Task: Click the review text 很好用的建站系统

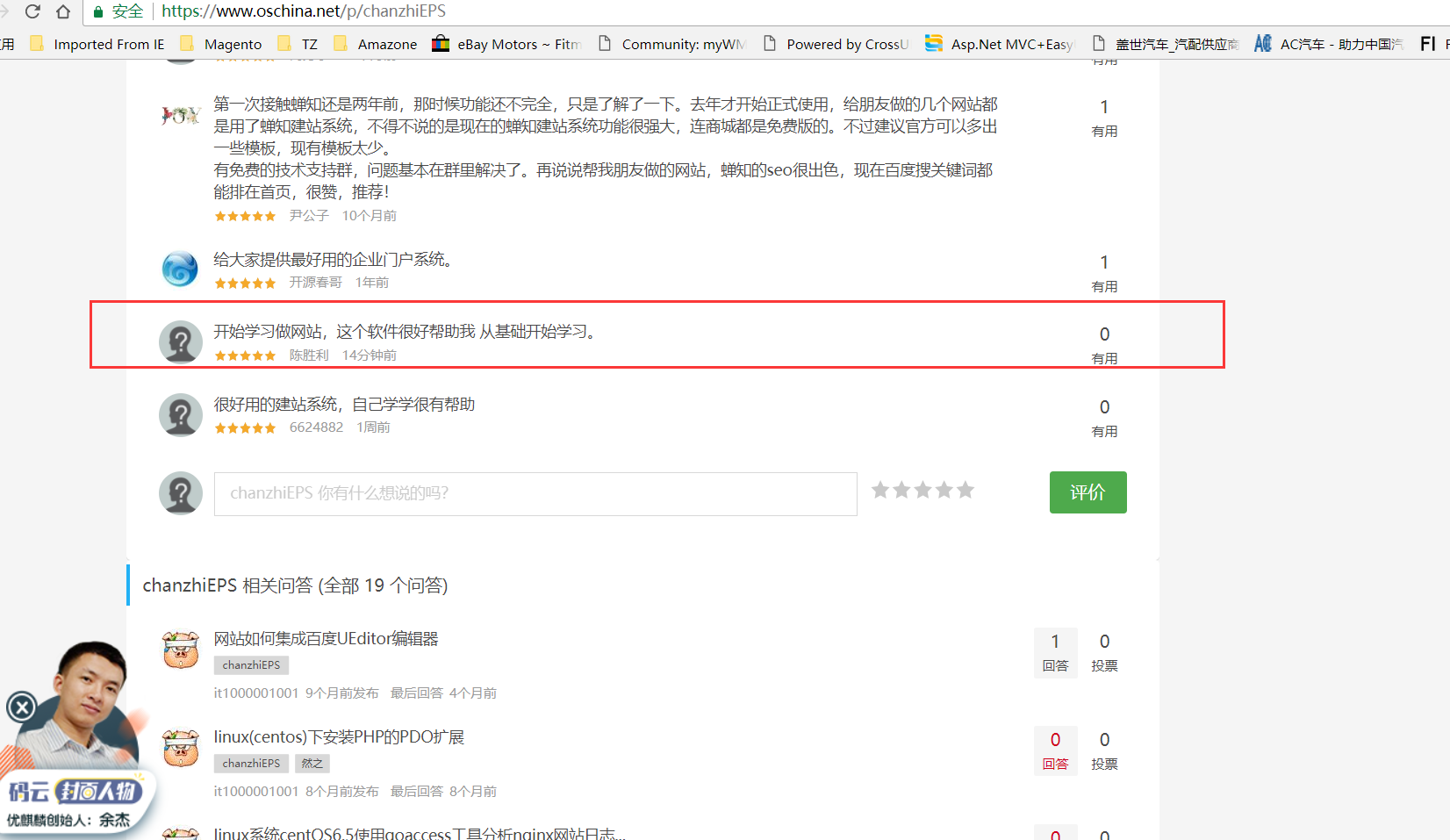Action: (344, 405)
